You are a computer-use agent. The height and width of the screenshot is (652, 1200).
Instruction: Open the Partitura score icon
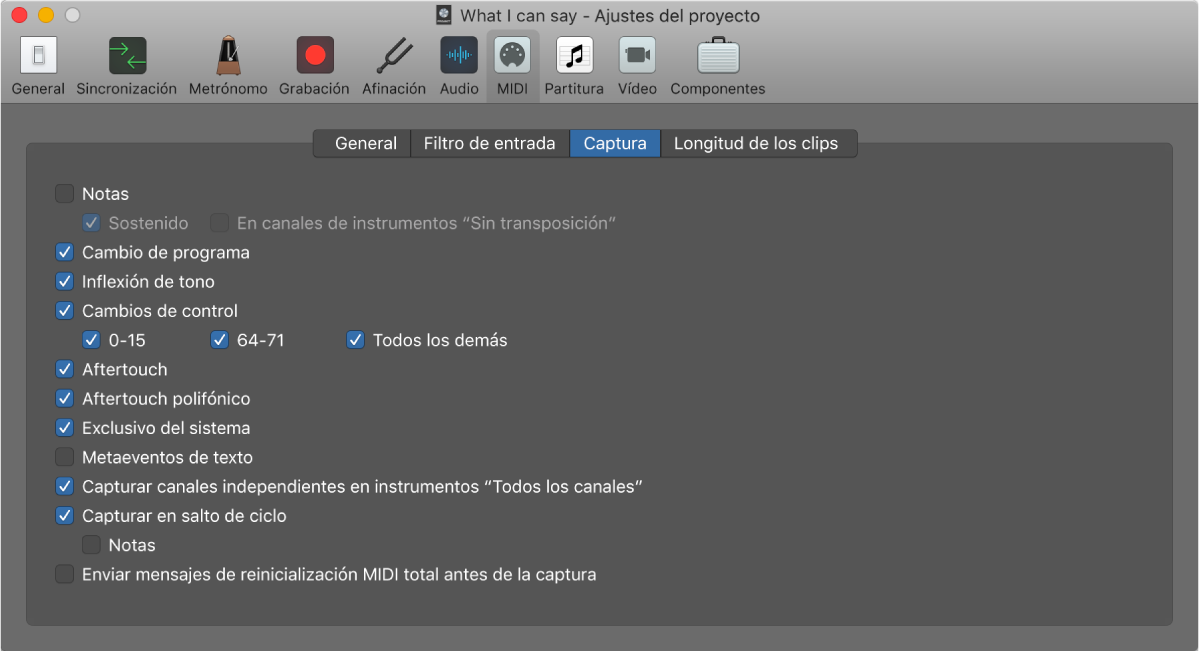coord(574,56)
